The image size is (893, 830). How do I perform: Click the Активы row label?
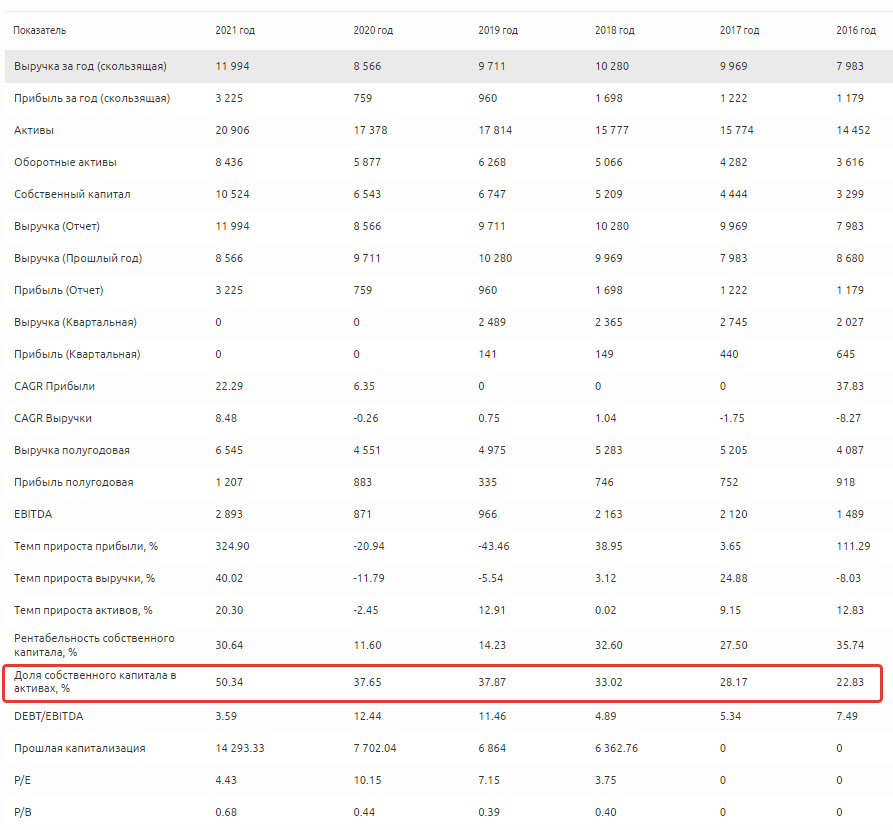point(34,130)
